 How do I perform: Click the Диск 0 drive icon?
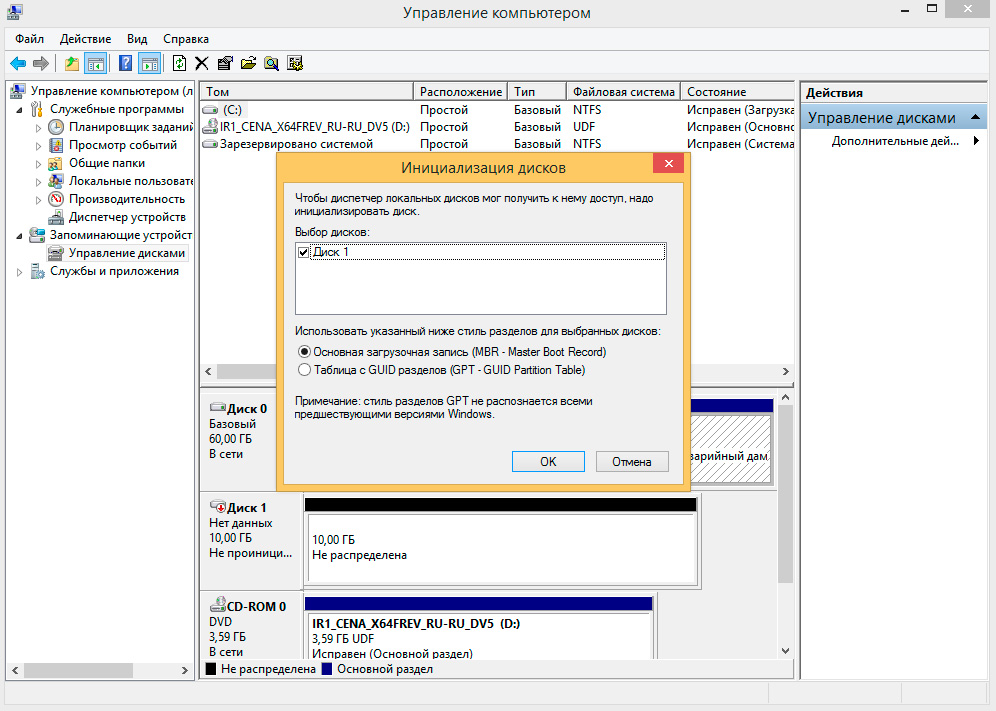(x=218, y=407)
